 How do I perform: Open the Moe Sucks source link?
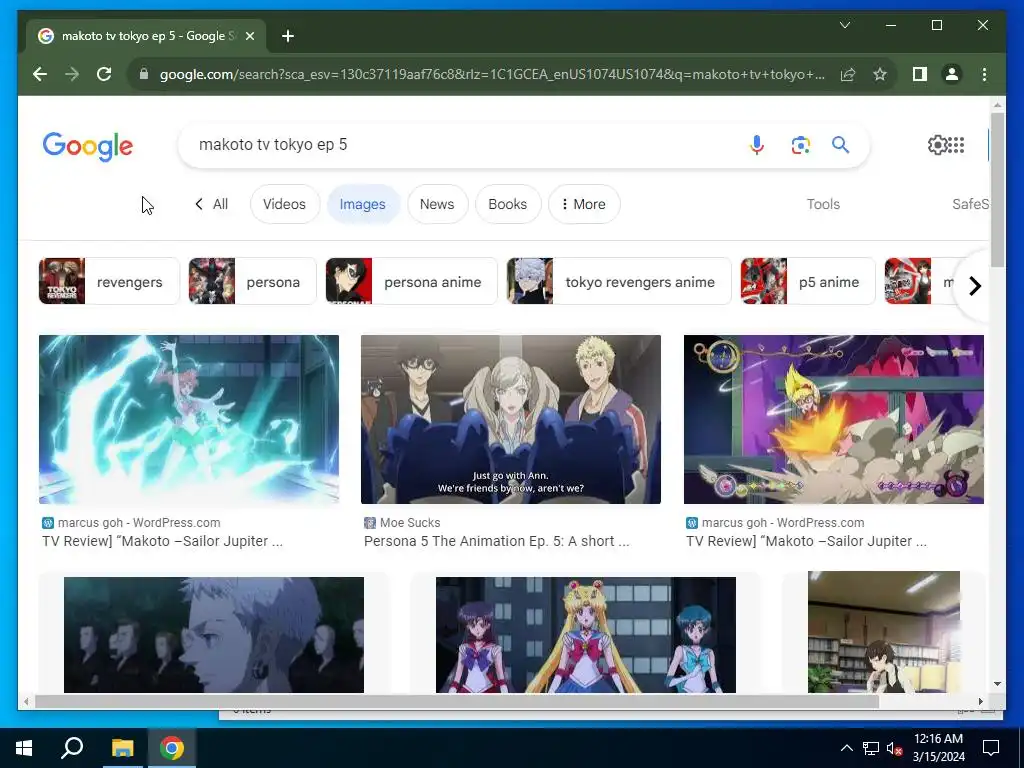[402, 522]
